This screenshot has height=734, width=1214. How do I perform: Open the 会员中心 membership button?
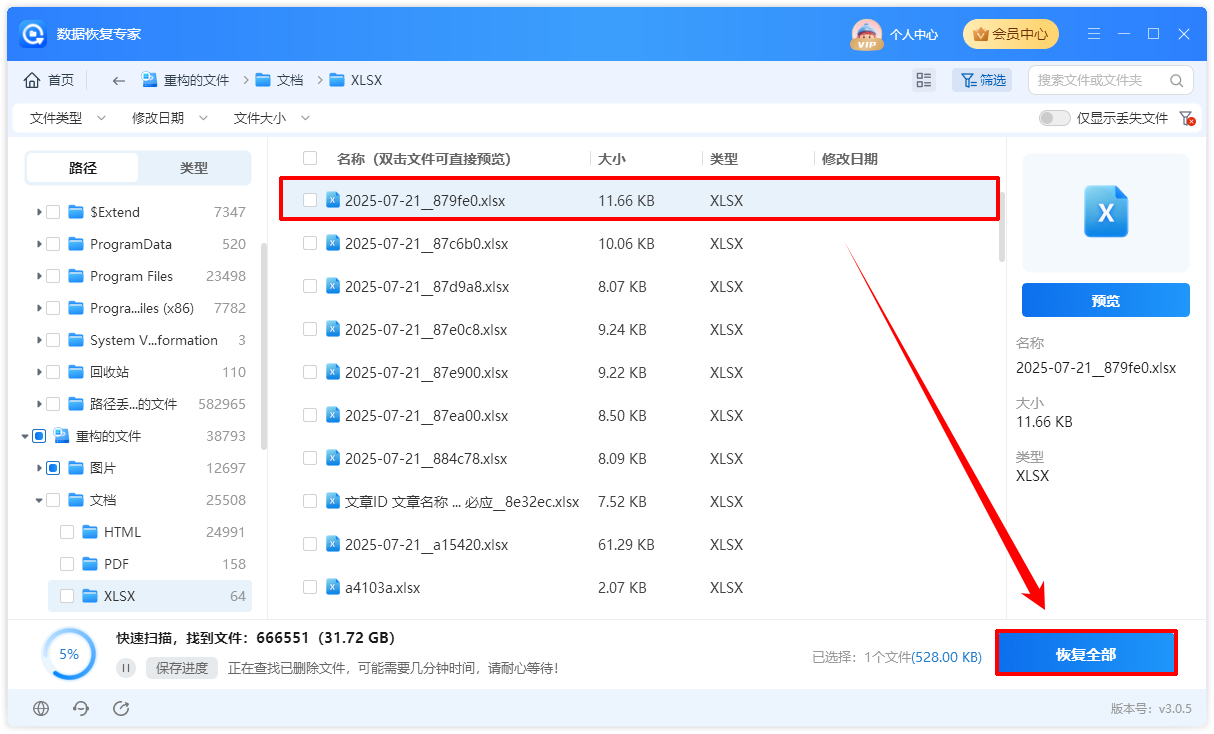pyautogui.click(x=1010, y=34)
